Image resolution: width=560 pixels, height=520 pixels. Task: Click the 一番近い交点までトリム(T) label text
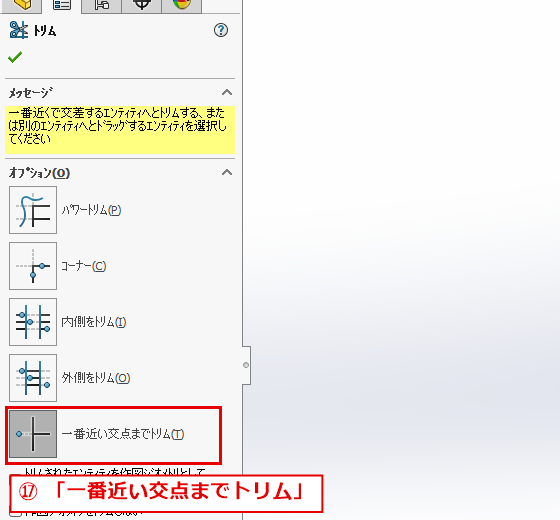click(123, 434)
